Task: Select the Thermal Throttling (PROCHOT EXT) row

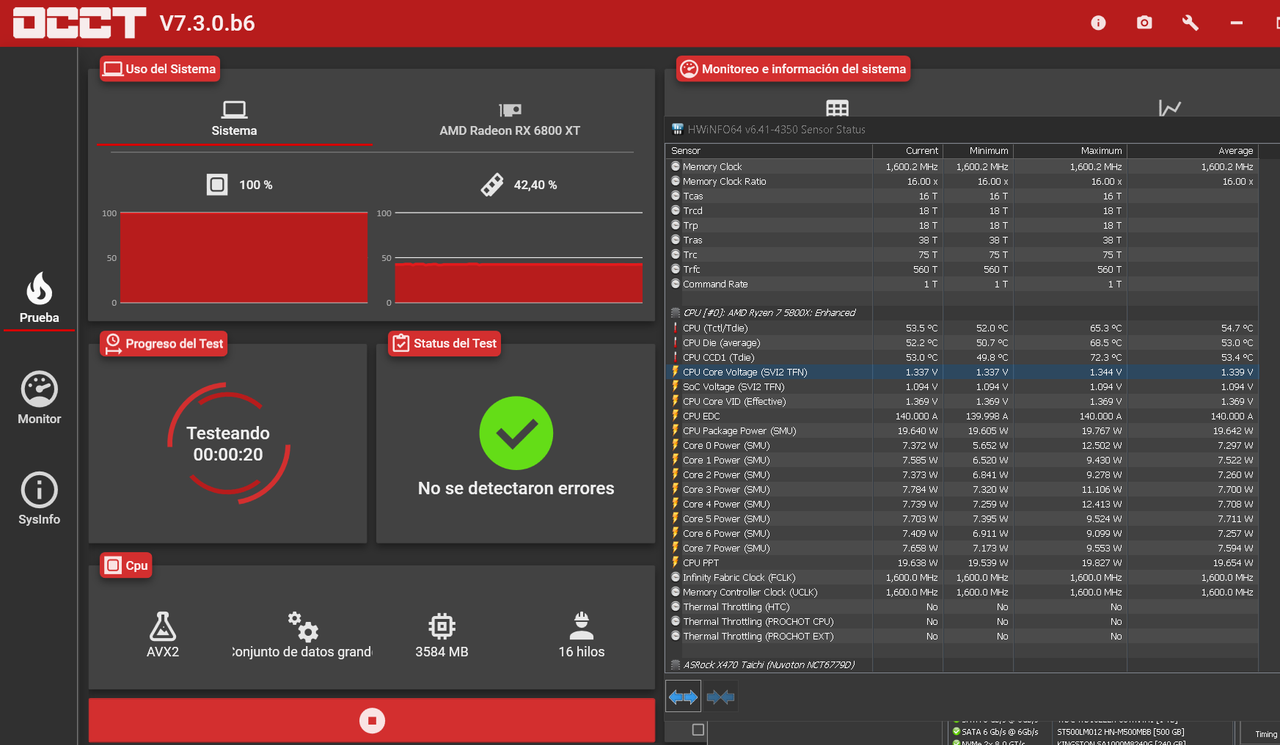Action: coord(961,636)
